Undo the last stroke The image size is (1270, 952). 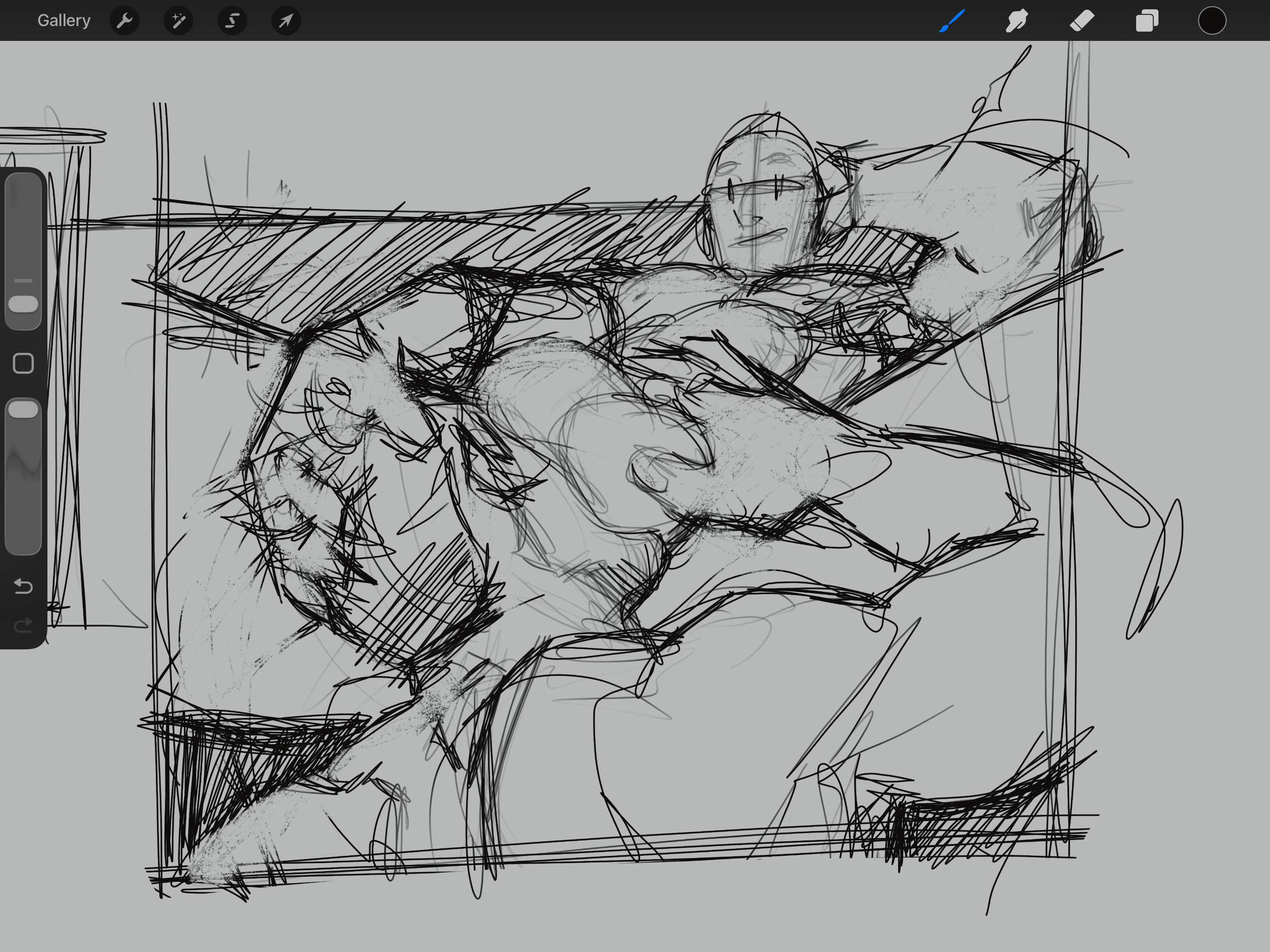coord(24,586)
